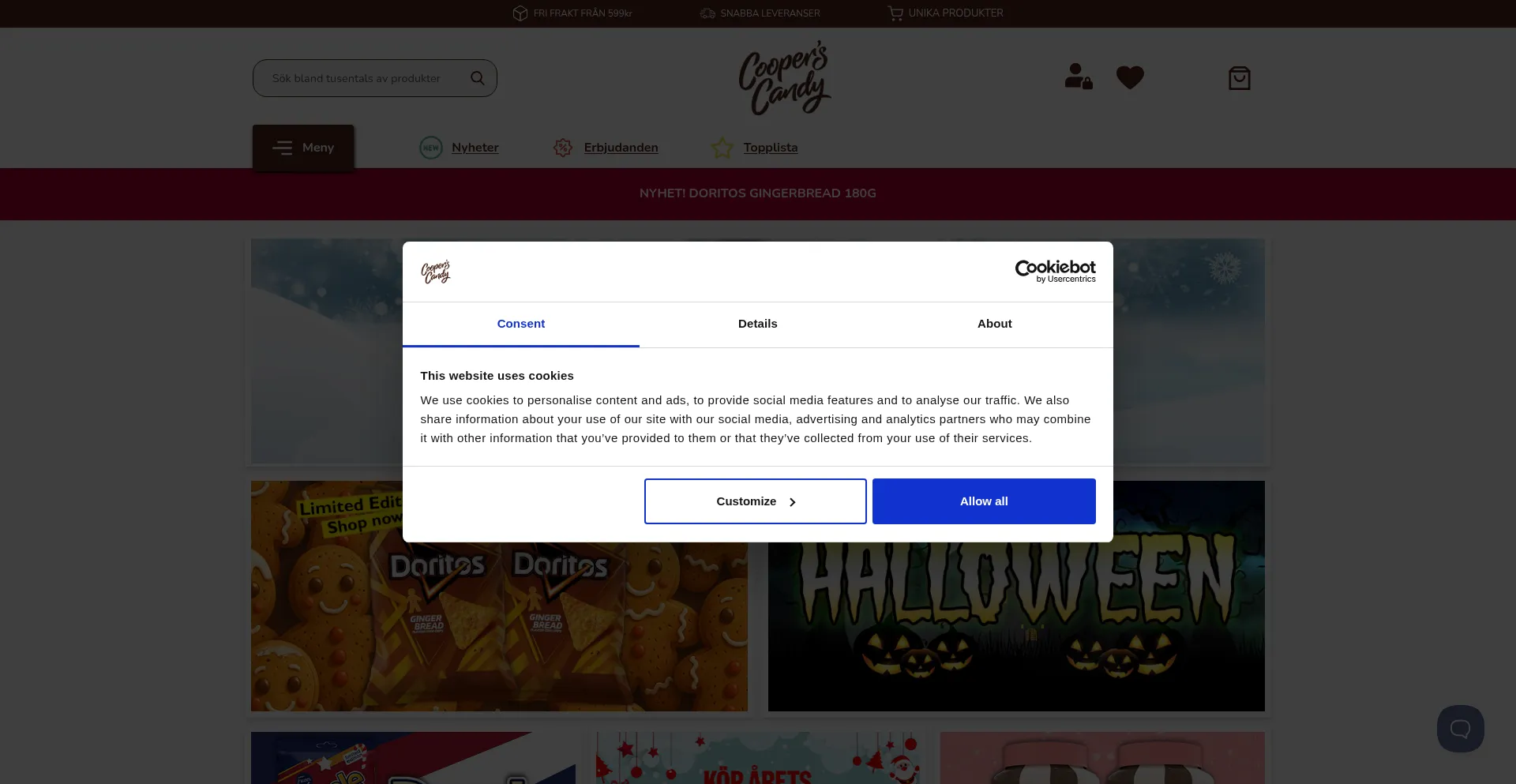Click the NEW badge icon beside Nyheter
This screenshot has height=784, width=1516.
coord(431,148)
